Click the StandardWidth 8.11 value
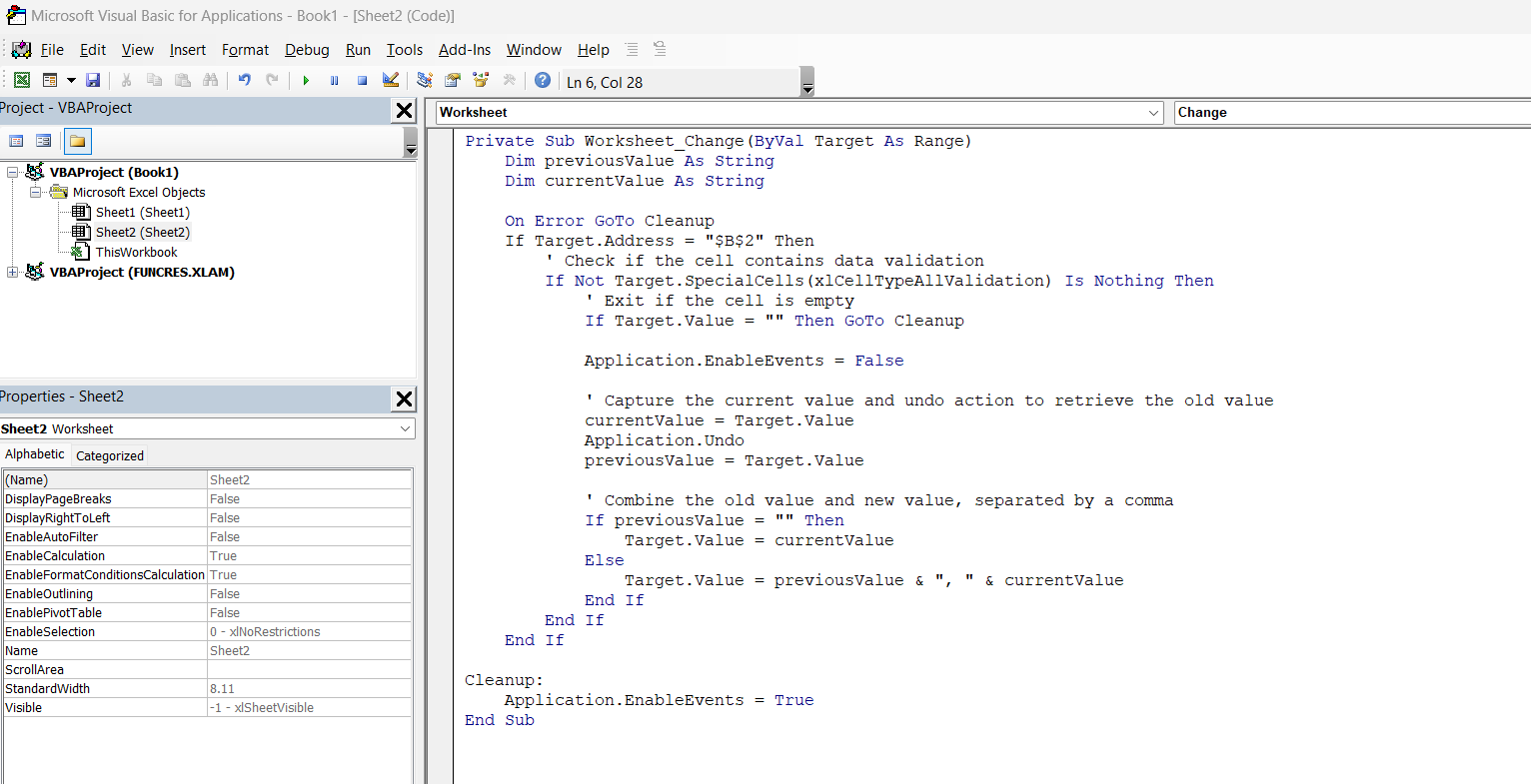Screen dimensions: 1531x784 [309, 688]
